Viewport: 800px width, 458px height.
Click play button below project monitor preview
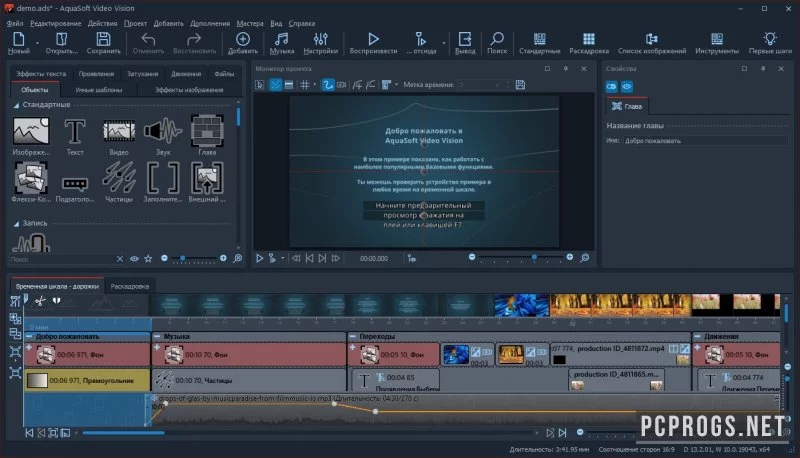click(x=259, y=259)
